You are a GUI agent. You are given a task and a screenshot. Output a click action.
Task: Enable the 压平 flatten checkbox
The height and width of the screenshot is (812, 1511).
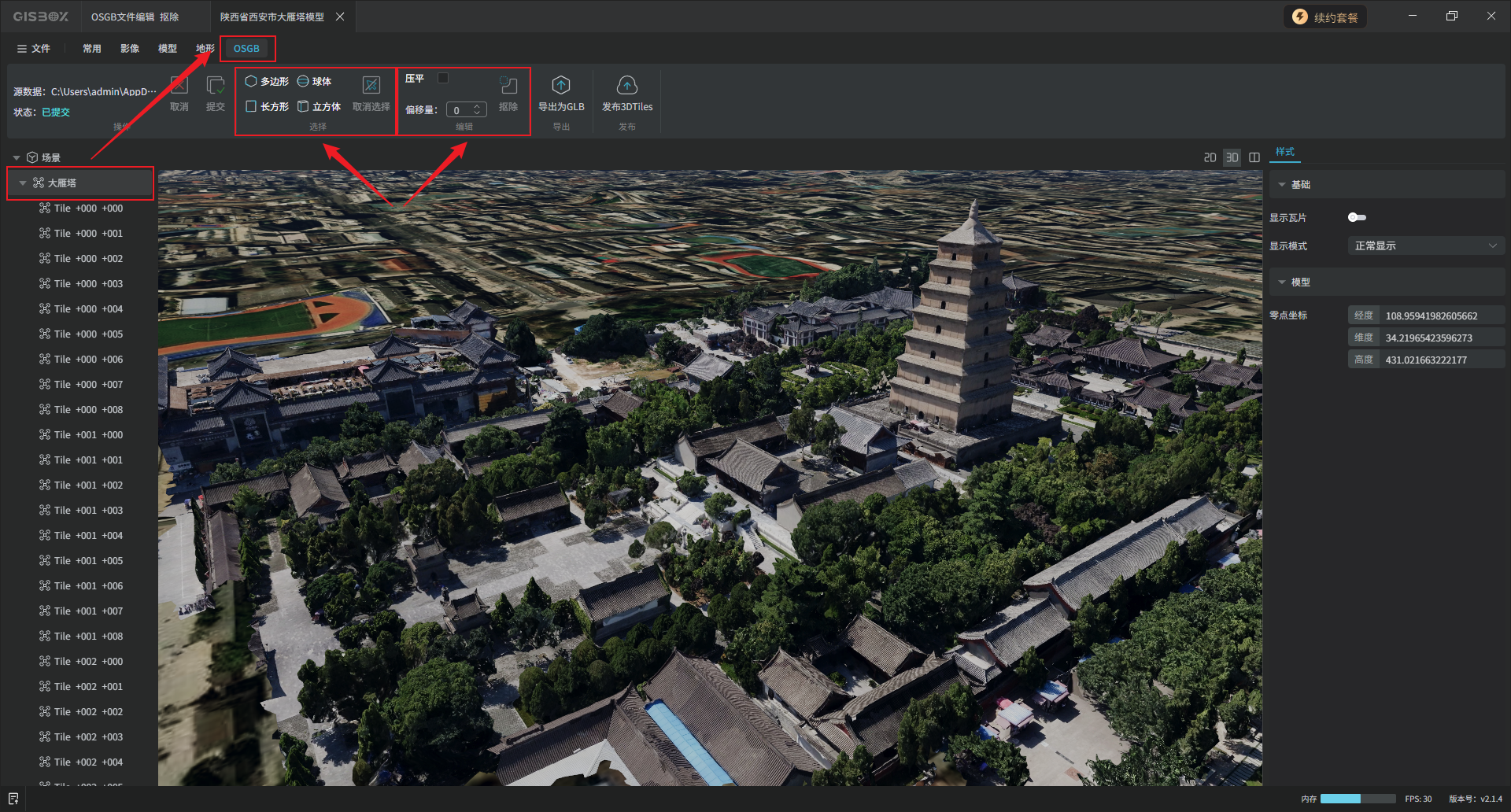click(x=443, y=78)
